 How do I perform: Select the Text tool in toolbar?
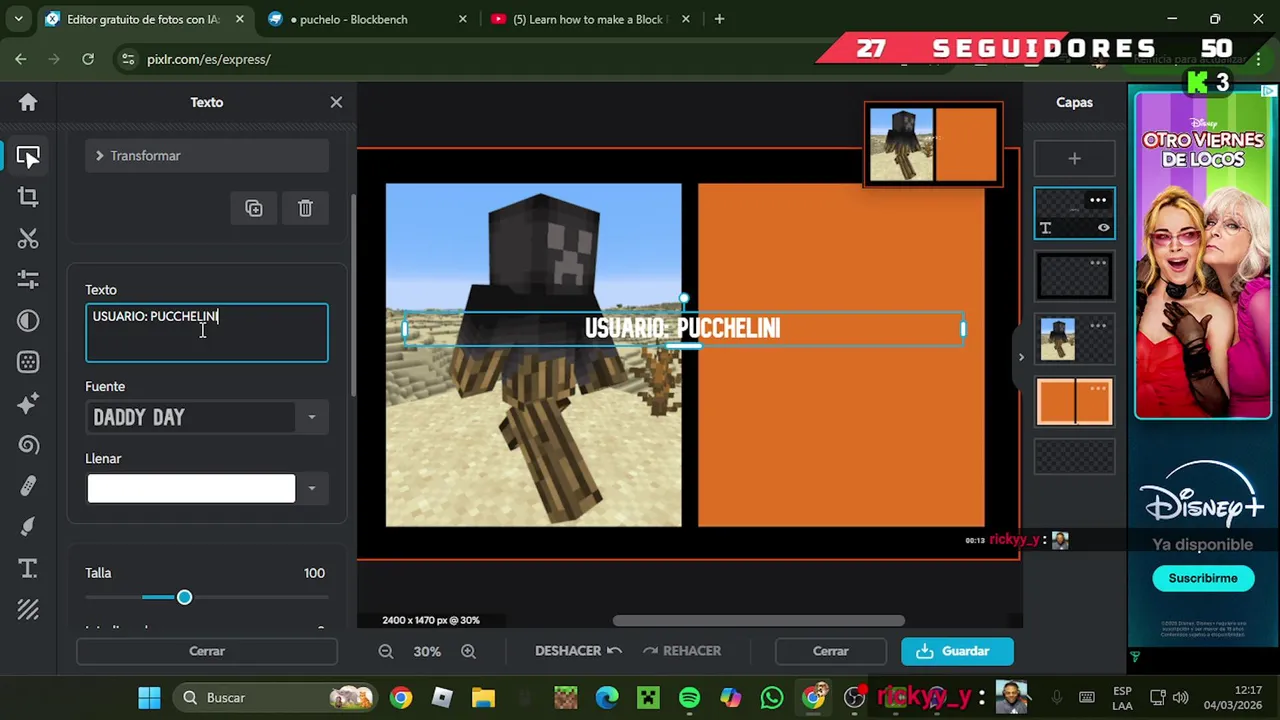pyautogui.click(x=28, y=568)
